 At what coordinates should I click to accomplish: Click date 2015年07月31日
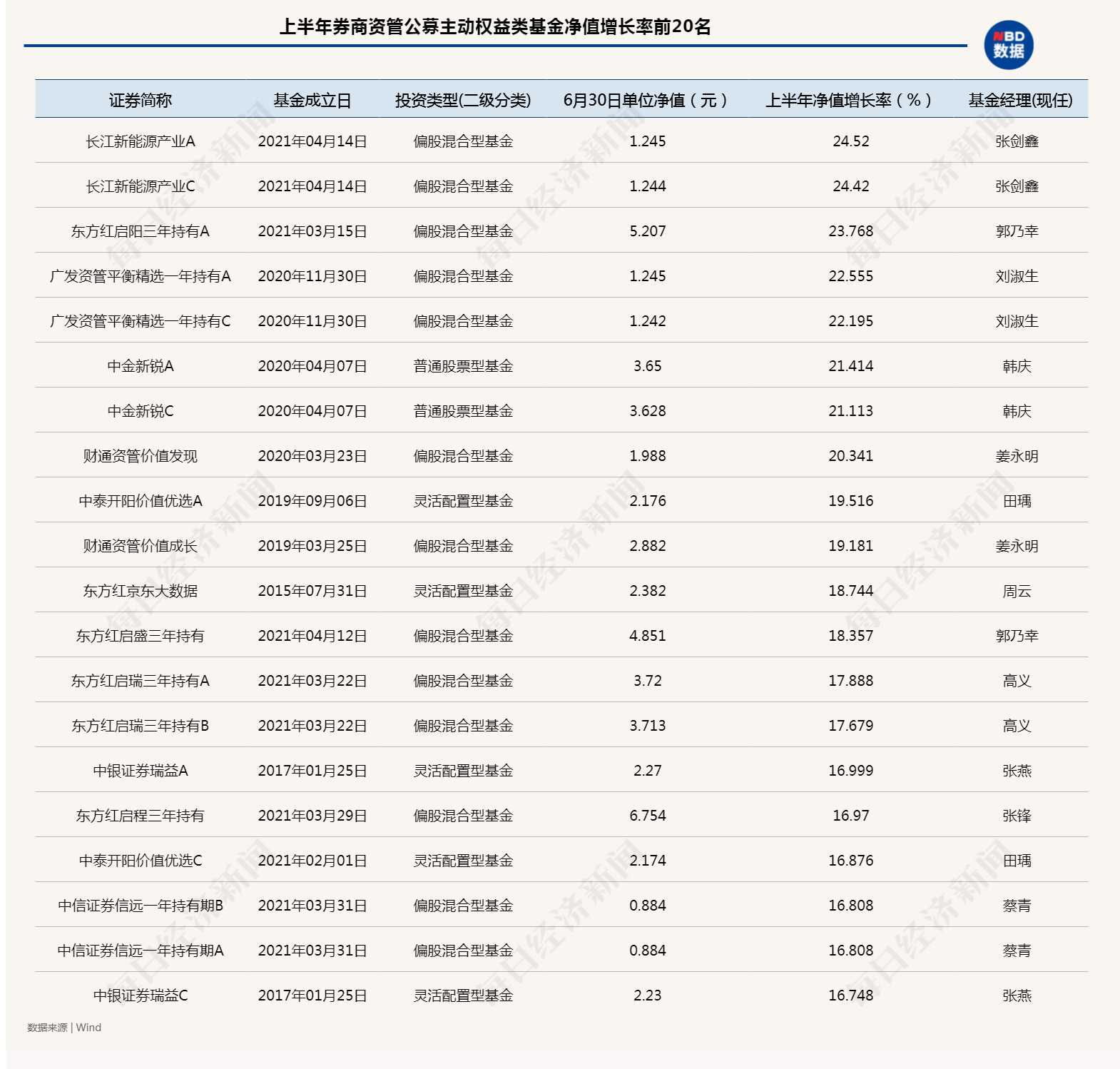click(x=312, y=591)
